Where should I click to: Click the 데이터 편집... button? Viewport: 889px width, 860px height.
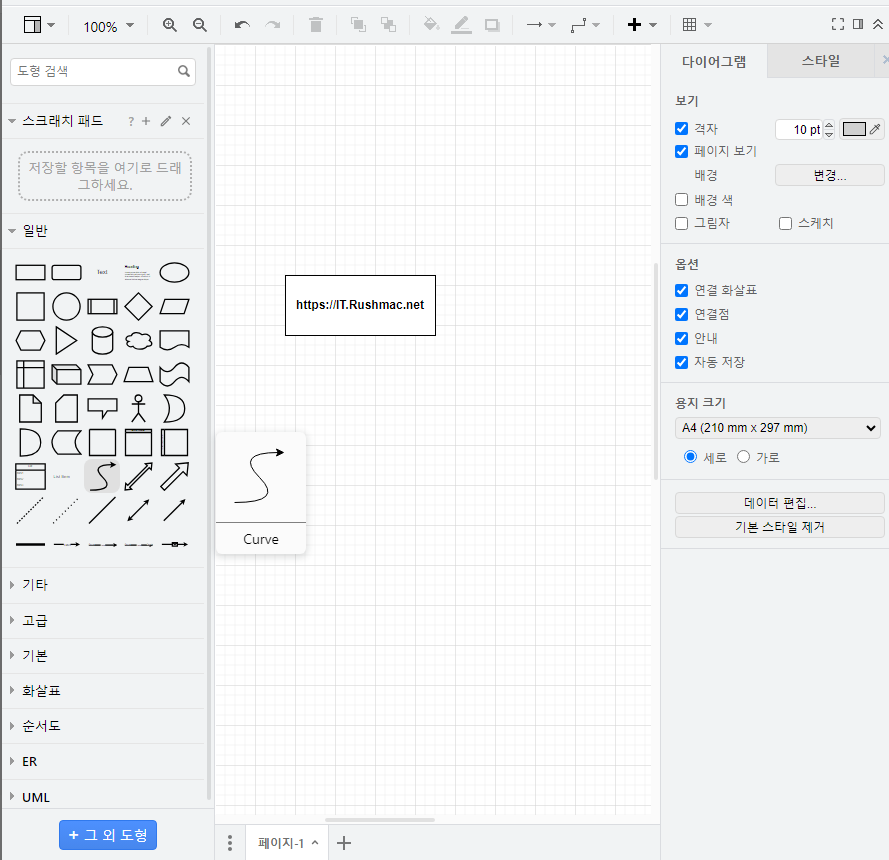click(780, 503)
